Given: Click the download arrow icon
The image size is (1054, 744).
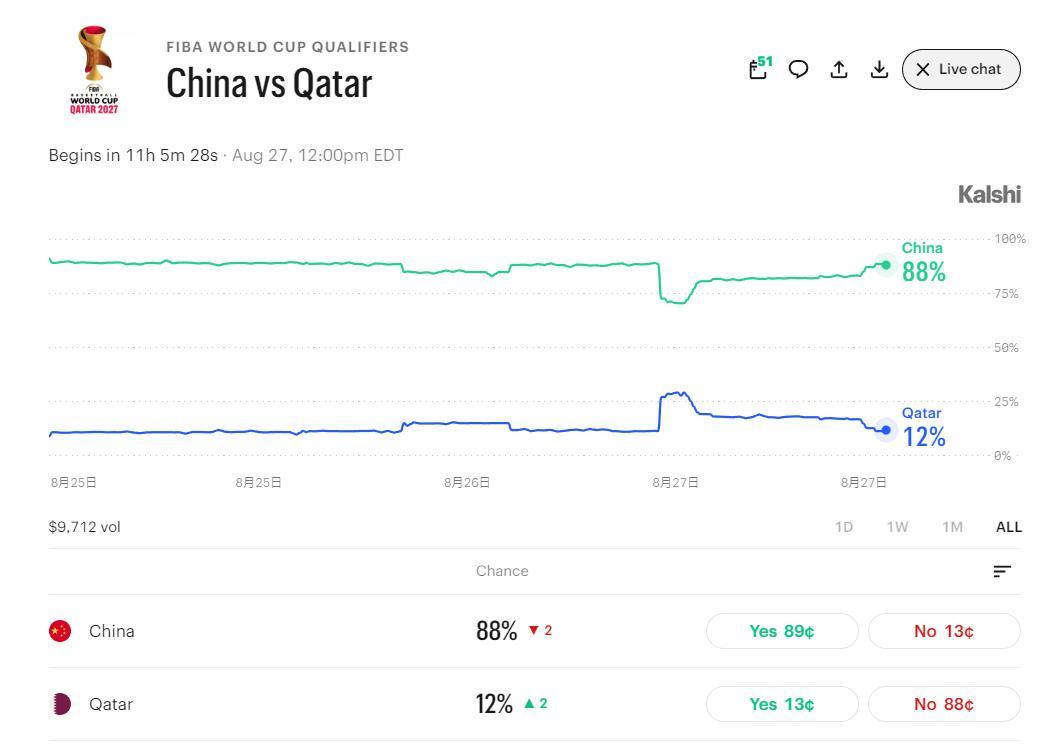Looking at the screenshot, I should point(879,69).
